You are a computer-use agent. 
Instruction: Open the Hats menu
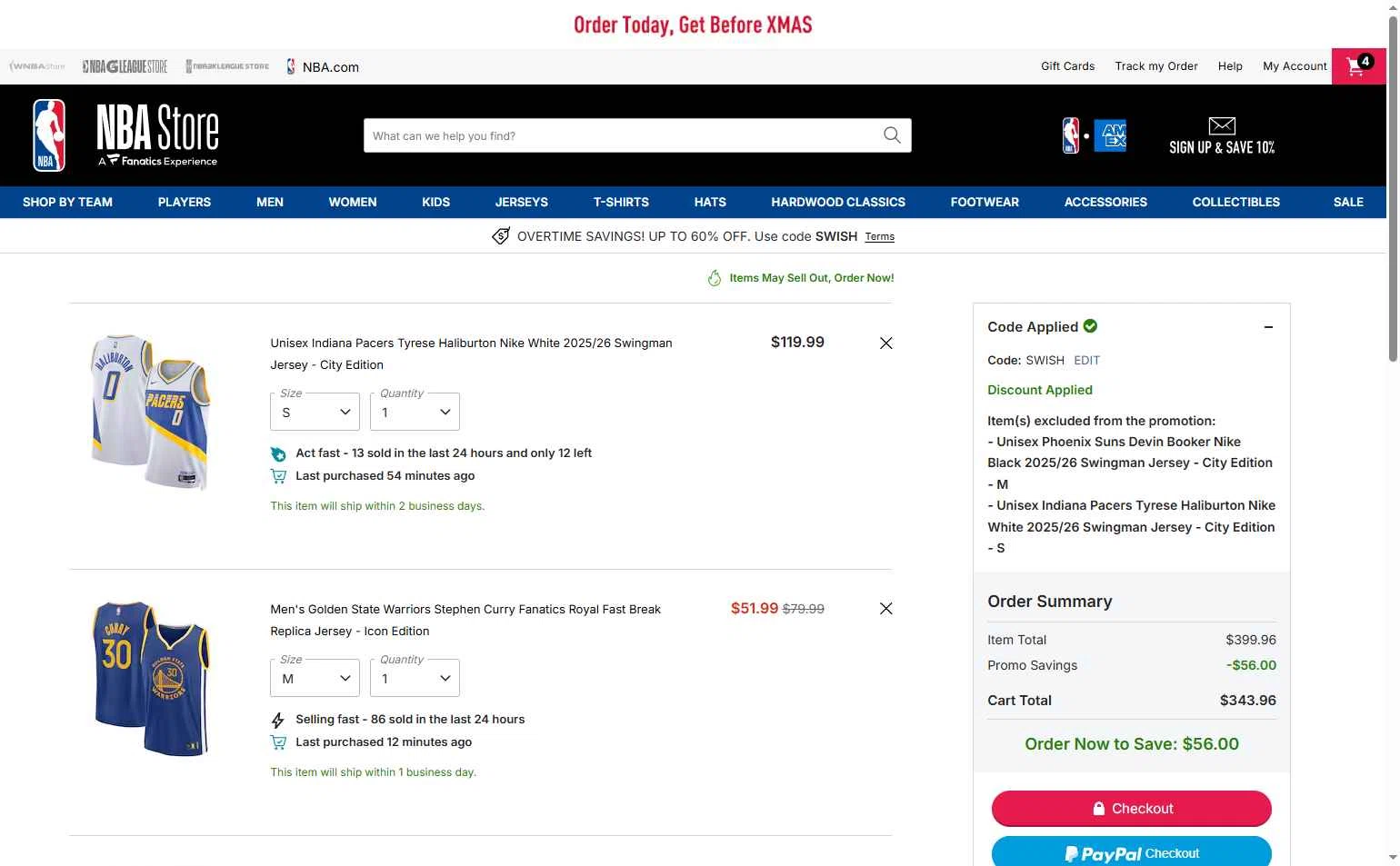710,202
